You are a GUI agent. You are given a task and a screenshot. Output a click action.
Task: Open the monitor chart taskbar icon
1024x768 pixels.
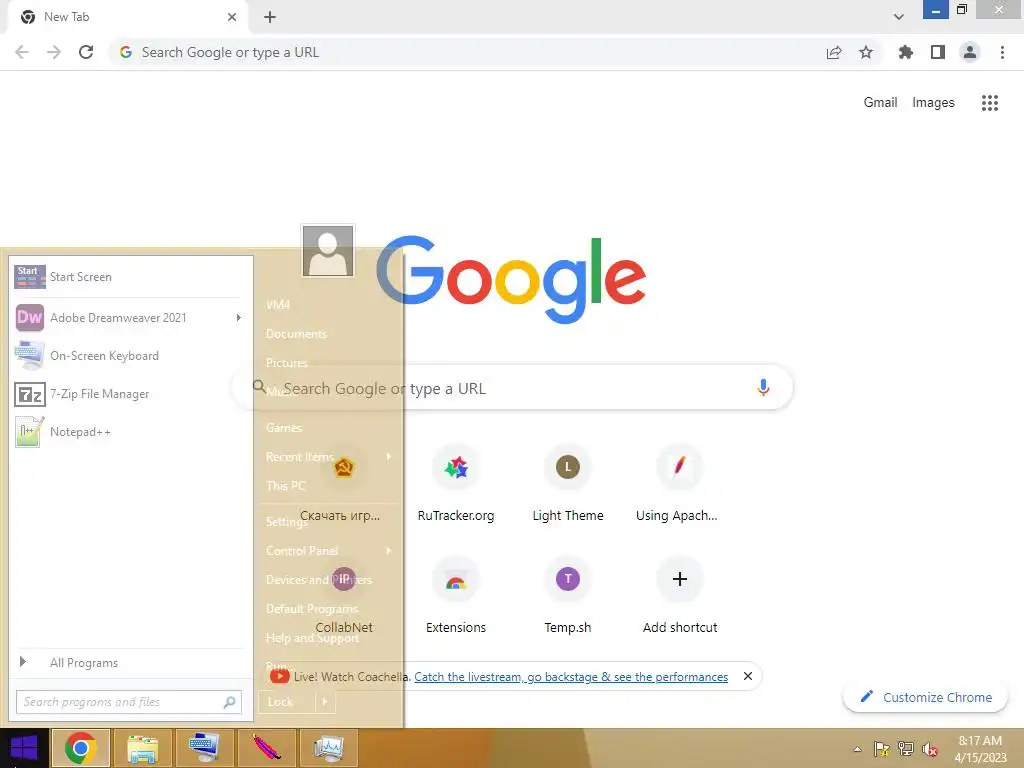[x=328, y=748]
